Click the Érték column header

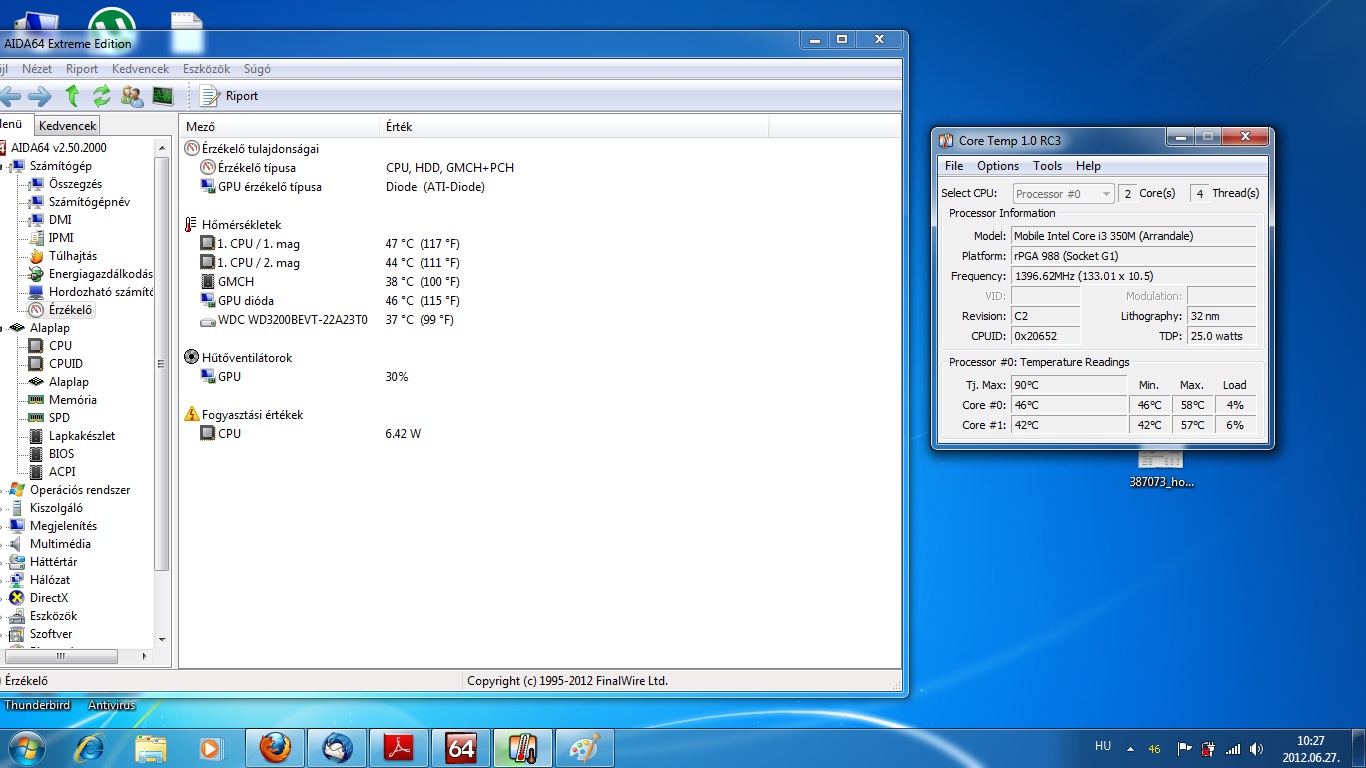click(x=575, y=127)
